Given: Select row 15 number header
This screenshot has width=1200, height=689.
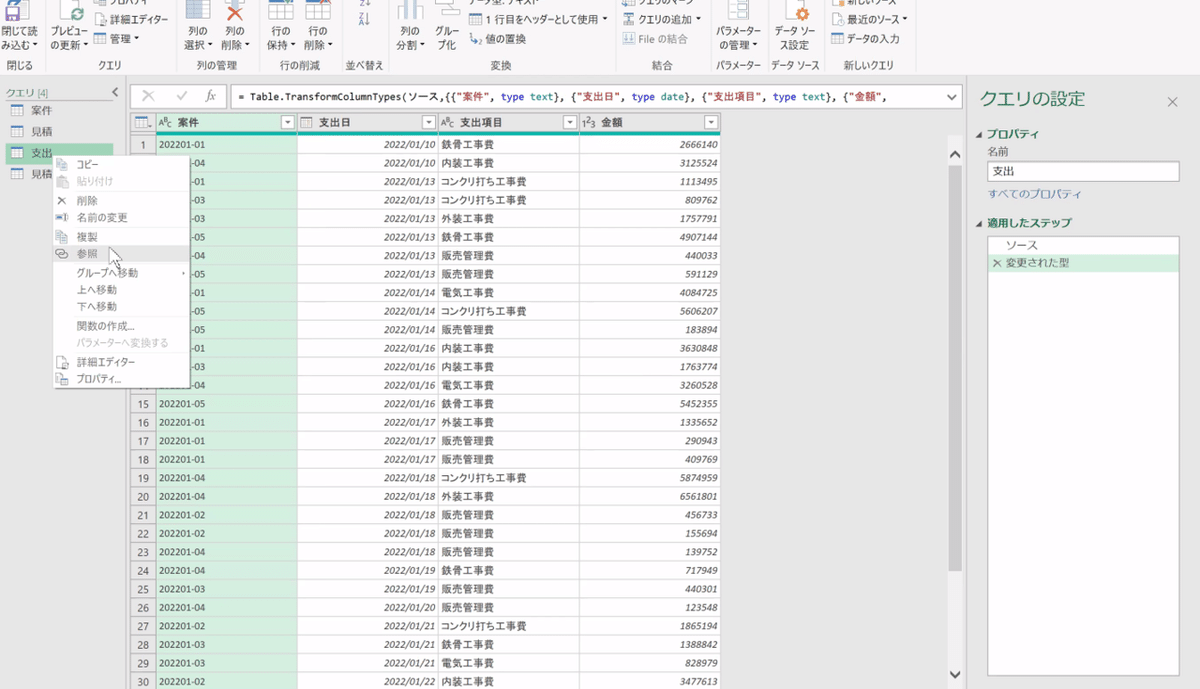Looking at the screenshot, I should 143,404.
